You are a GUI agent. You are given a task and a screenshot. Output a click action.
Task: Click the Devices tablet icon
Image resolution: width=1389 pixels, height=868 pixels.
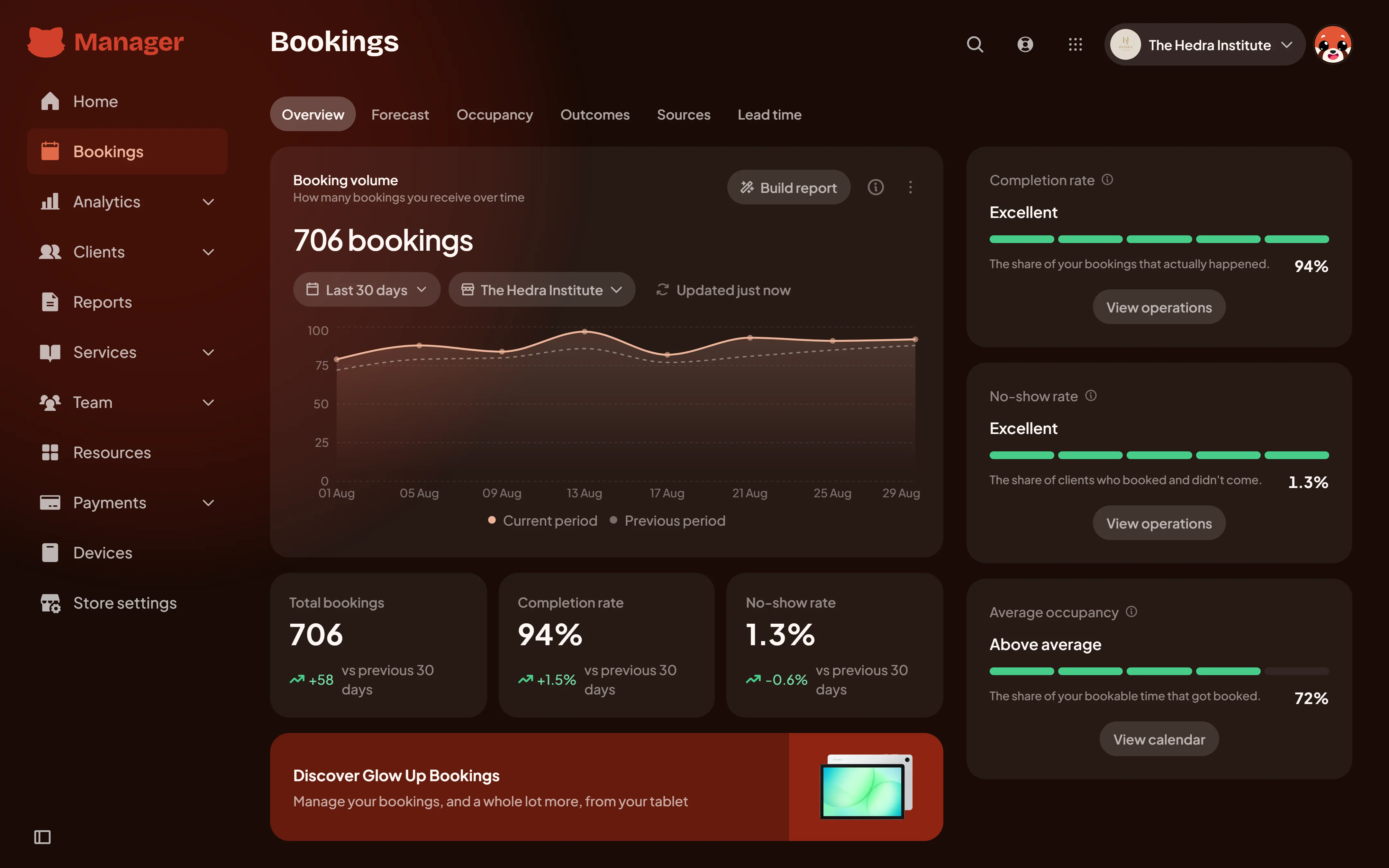click(x=50, y=552)
